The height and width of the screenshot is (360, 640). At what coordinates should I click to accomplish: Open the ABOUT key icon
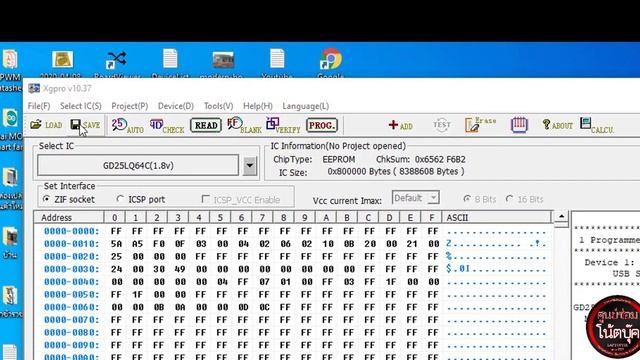[557, 125]
